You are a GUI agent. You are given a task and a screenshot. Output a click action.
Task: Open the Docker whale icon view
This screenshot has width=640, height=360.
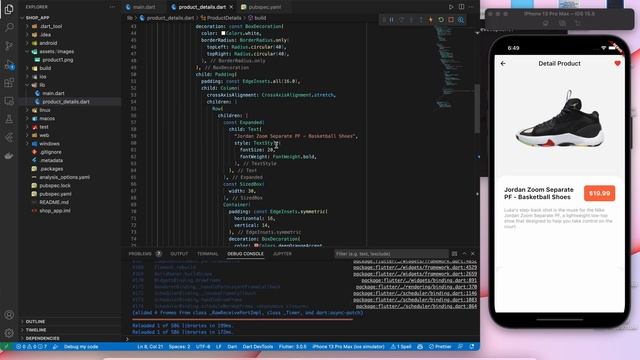click(x=9, y=156)
